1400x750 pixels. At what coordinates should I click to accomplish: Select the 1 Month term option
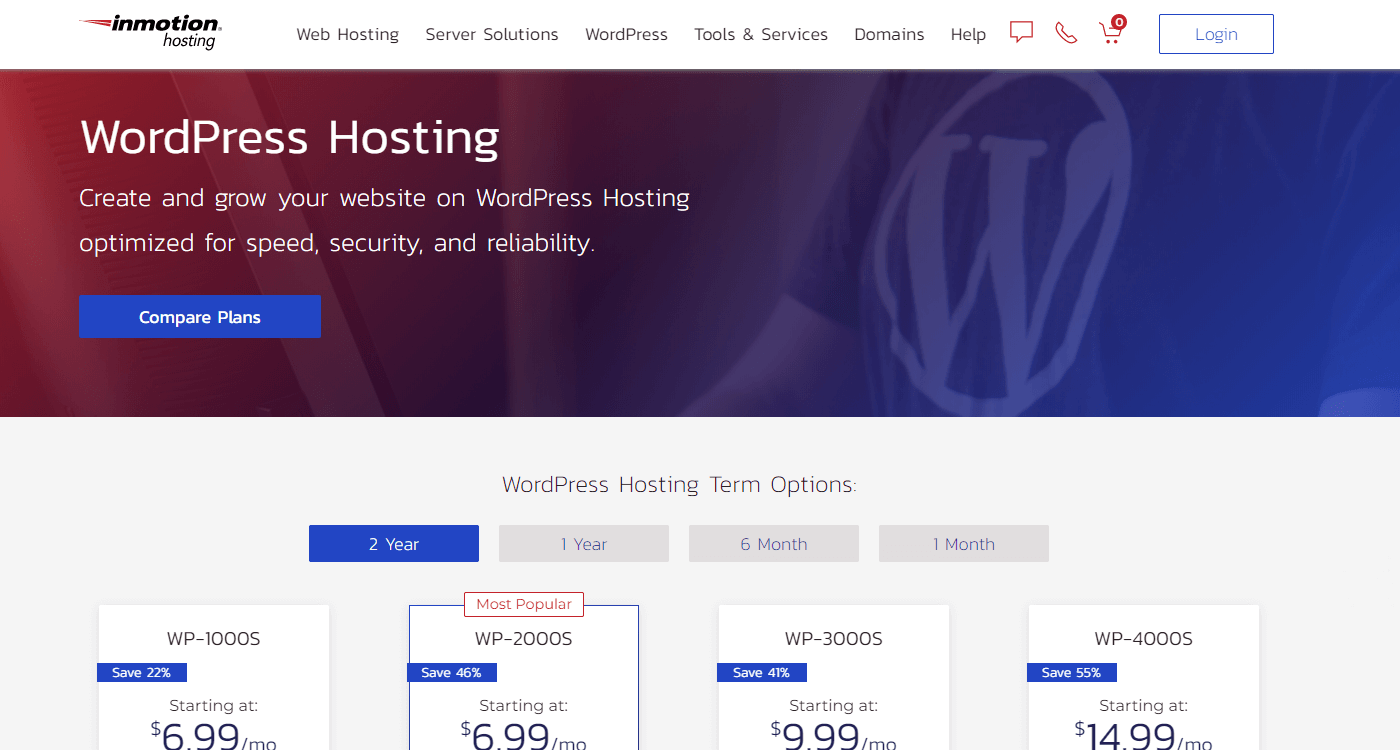click(964, 543)
